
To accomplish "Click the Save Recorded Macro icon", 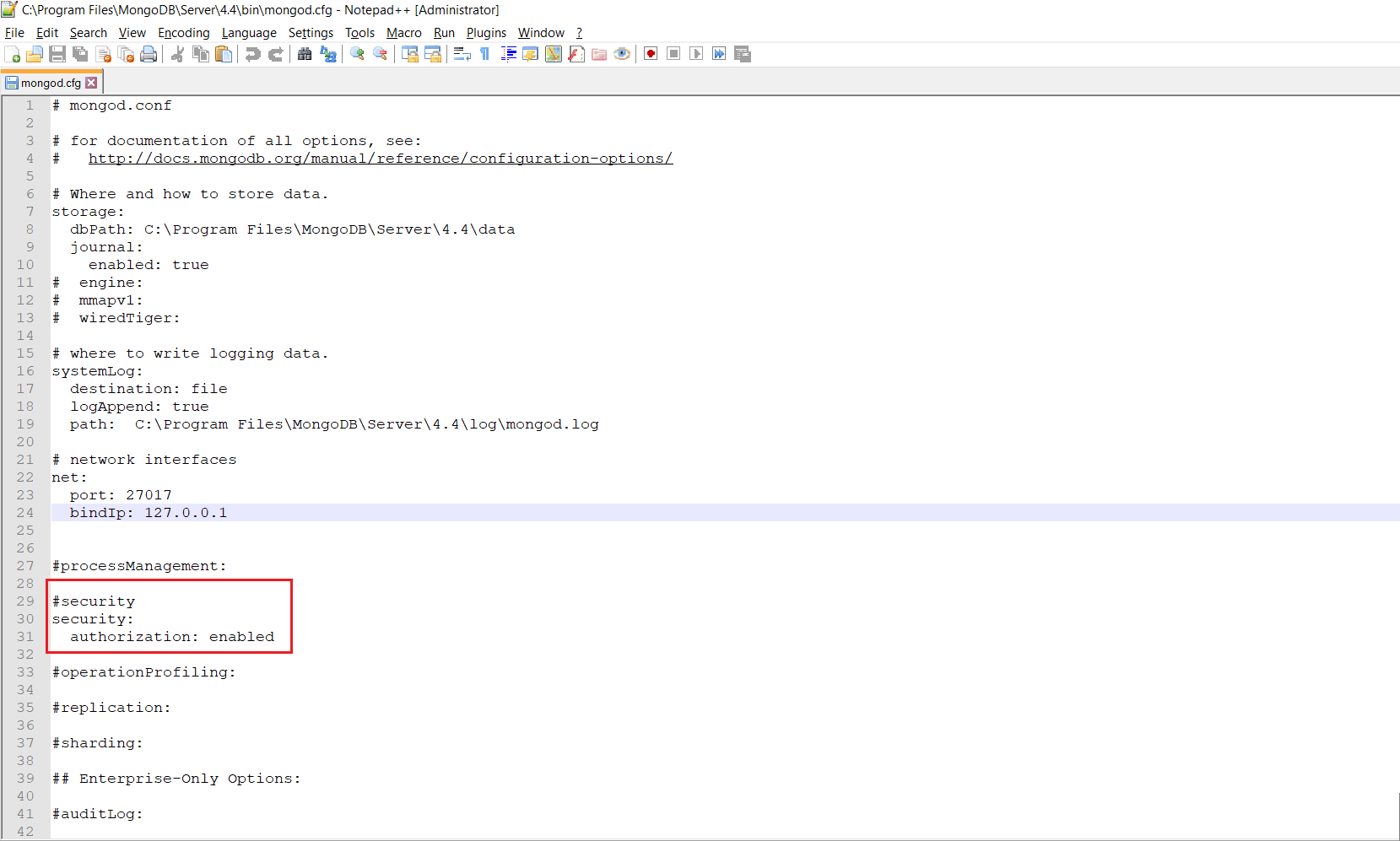I will (x=743, y=54).
